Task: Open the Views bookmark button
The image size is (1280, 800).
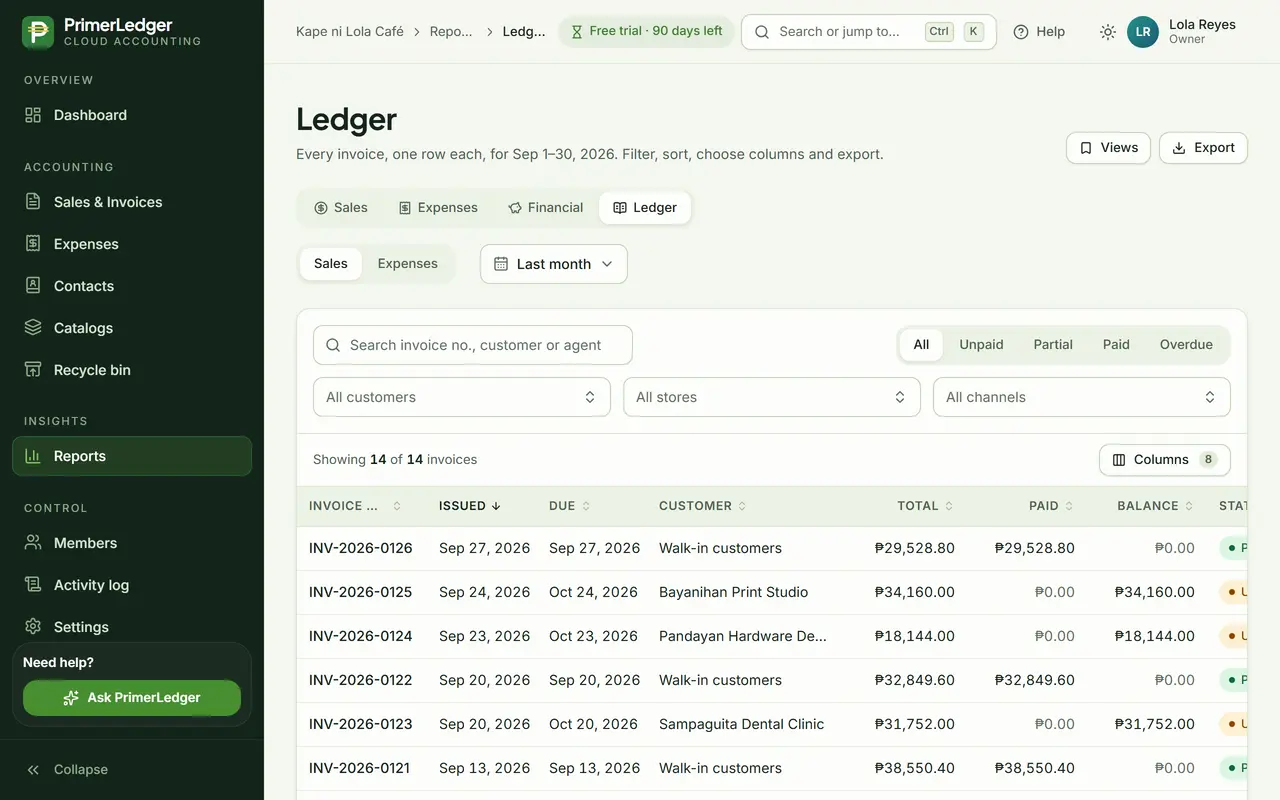Action: pos(1108,148)
